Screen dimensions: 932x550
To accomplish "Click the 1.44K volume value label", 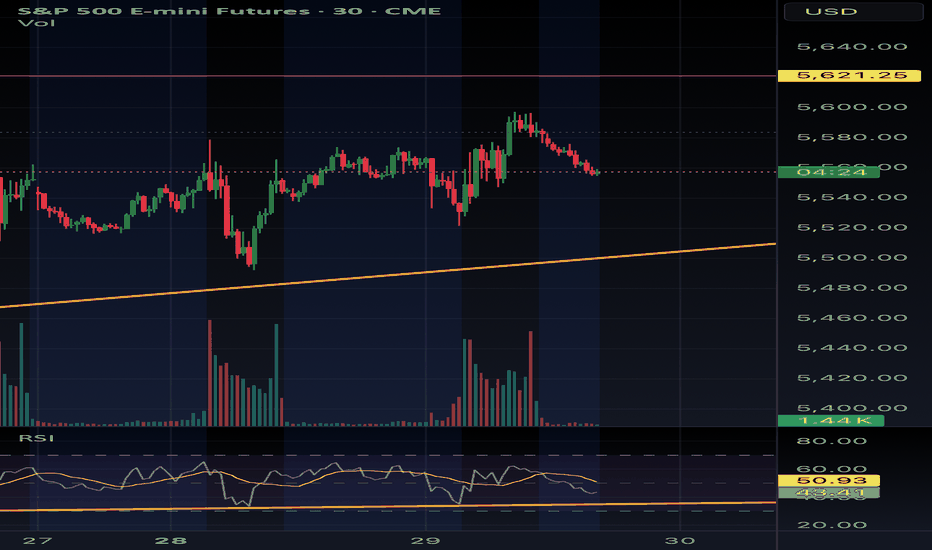I will tap(831, 421).
